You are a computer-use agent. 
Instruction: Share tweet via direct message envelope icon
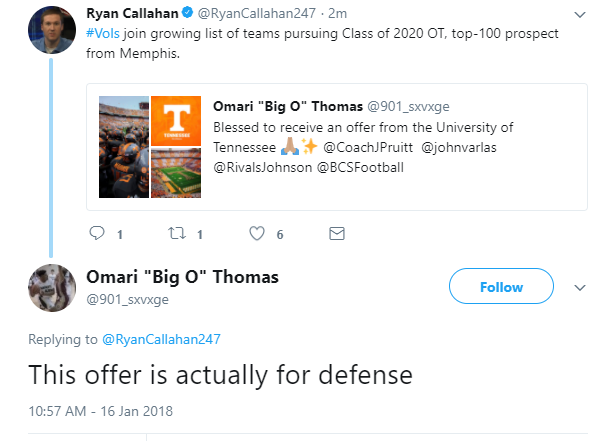pos(337,233)
